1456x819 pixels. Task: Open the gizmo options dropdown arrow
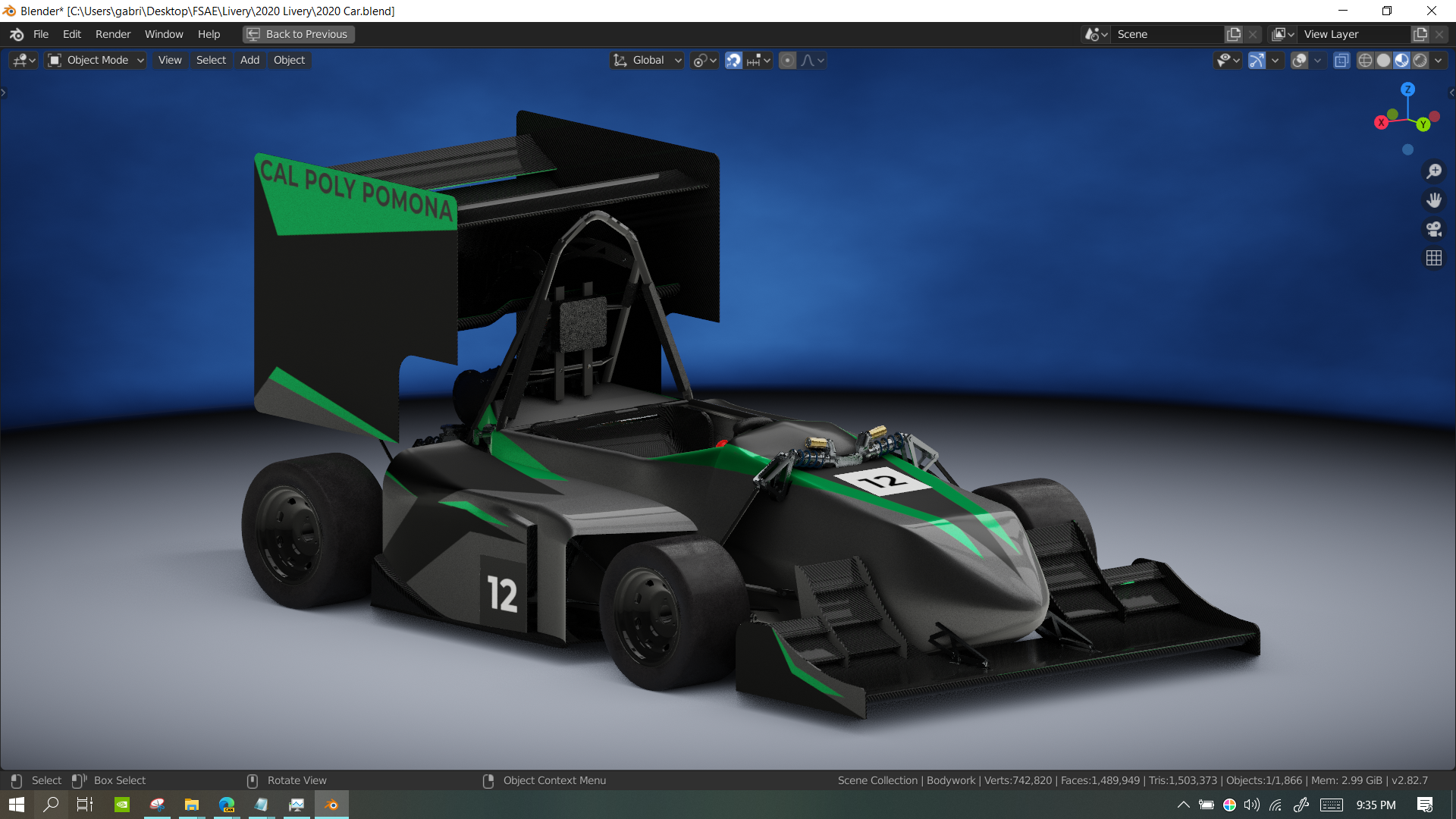[x=1275, y=60]
